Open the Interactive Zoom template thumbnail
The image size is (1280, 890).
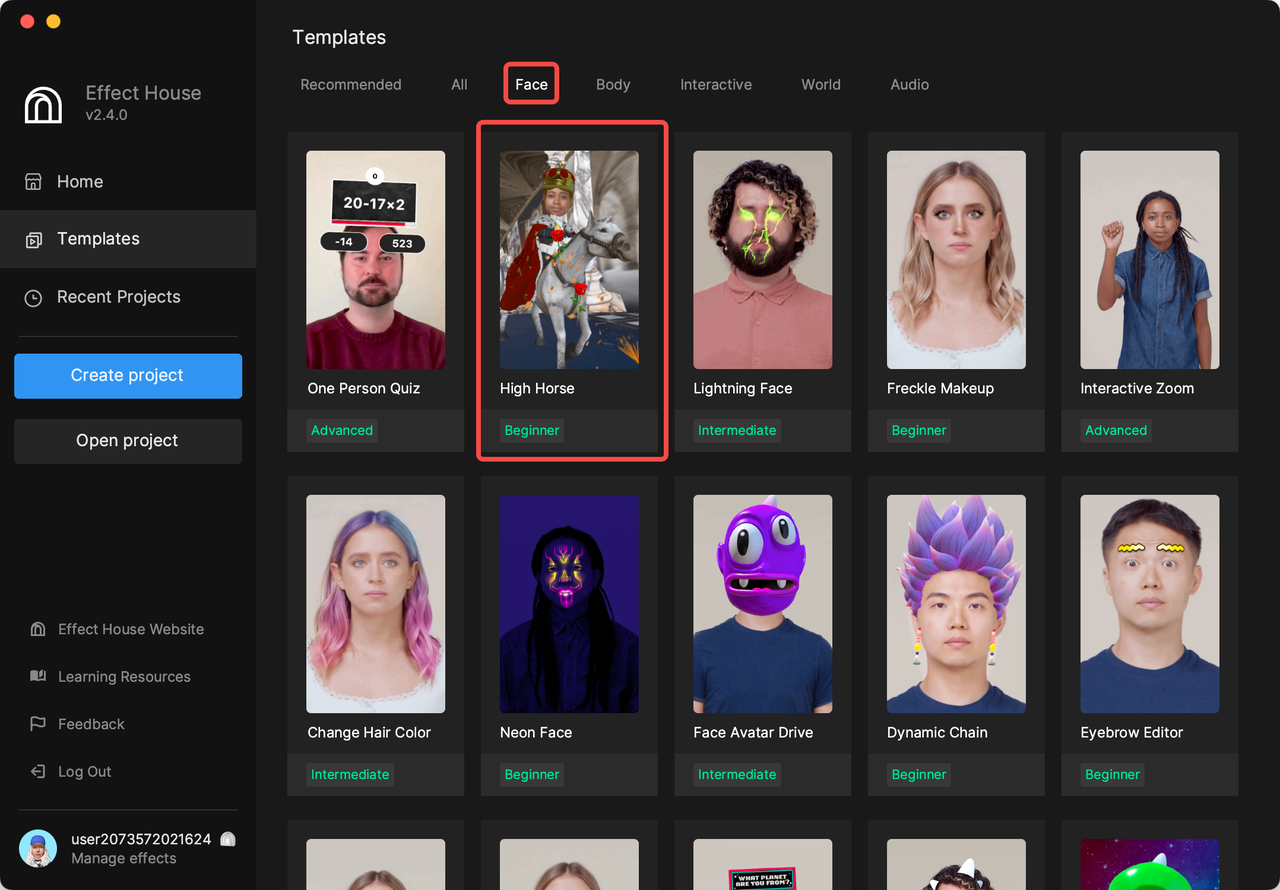click(1150, 260)
